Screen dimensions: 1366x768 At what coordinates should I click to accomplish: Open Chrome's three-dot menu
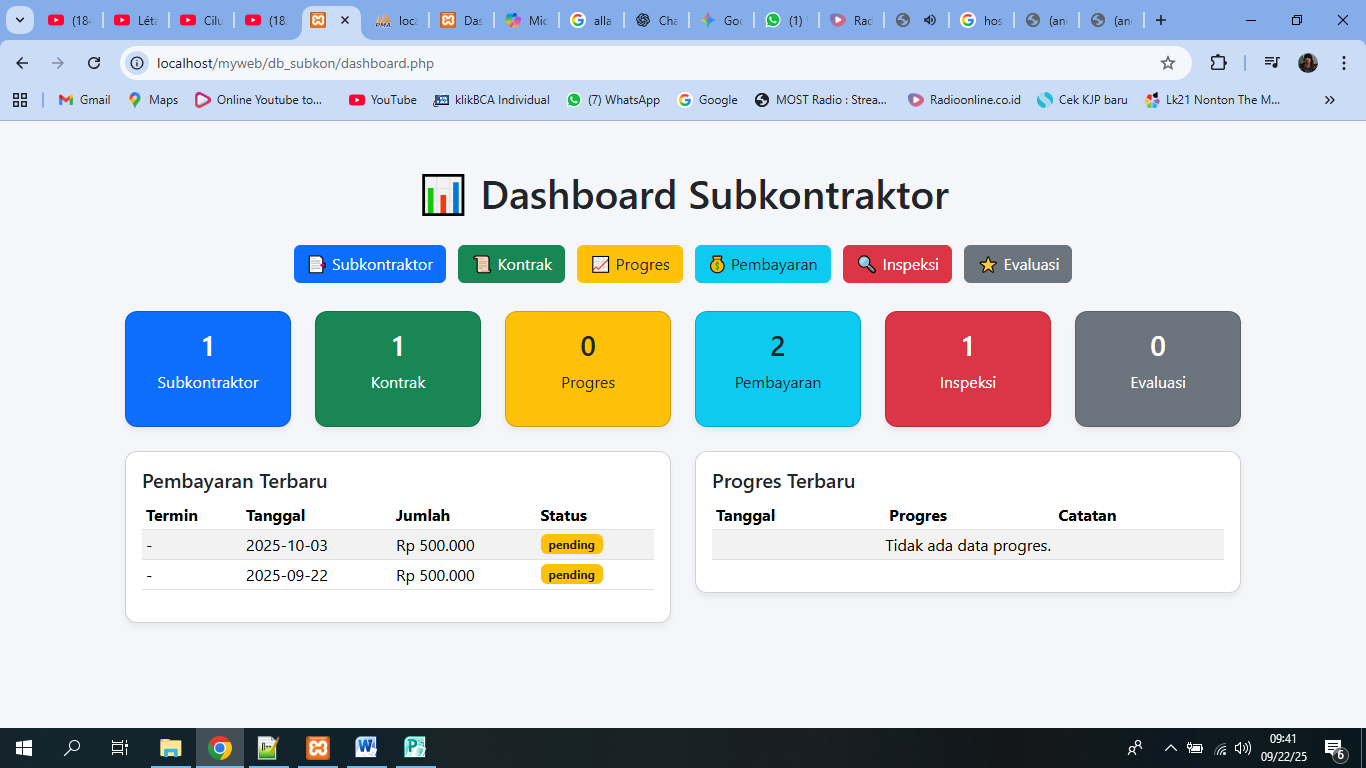click(1343, 63)
